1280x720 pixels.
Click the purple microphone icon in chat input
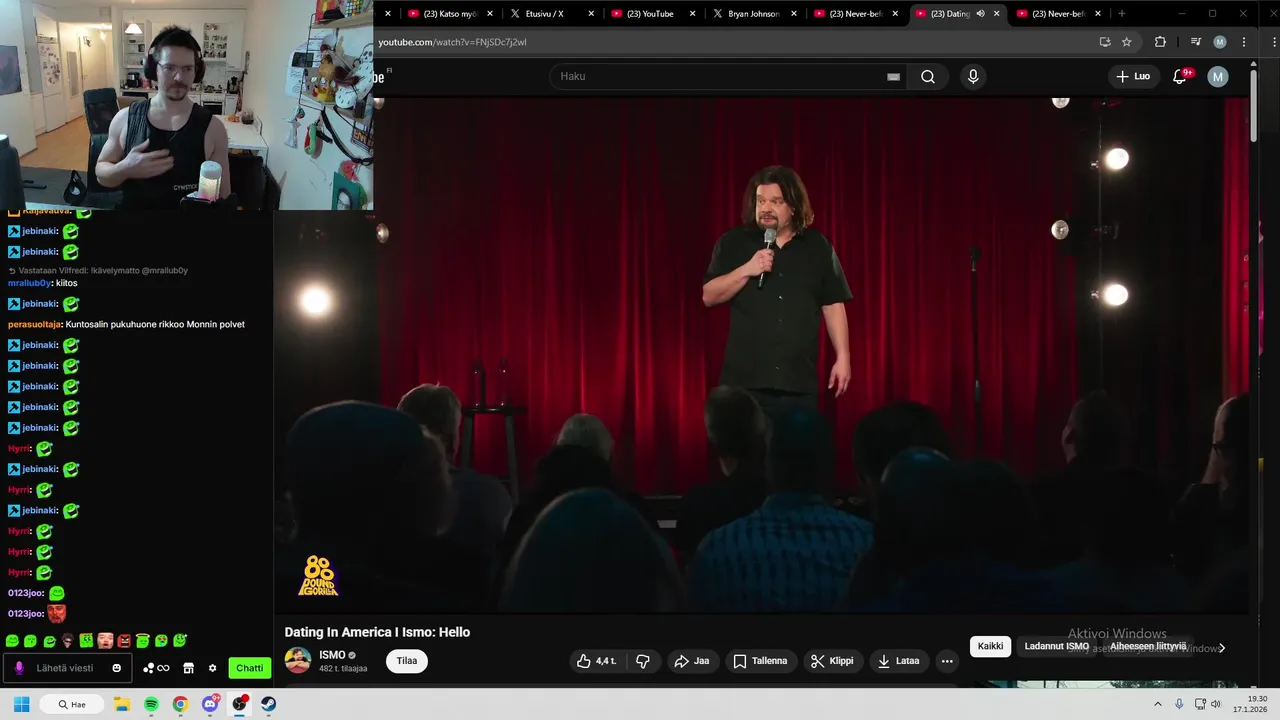coord(19,668)
